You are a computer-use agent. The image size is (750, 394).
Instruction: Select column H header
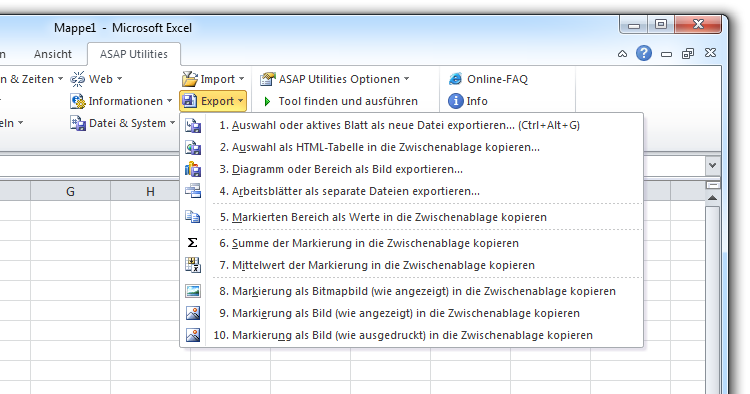(150, 192)
